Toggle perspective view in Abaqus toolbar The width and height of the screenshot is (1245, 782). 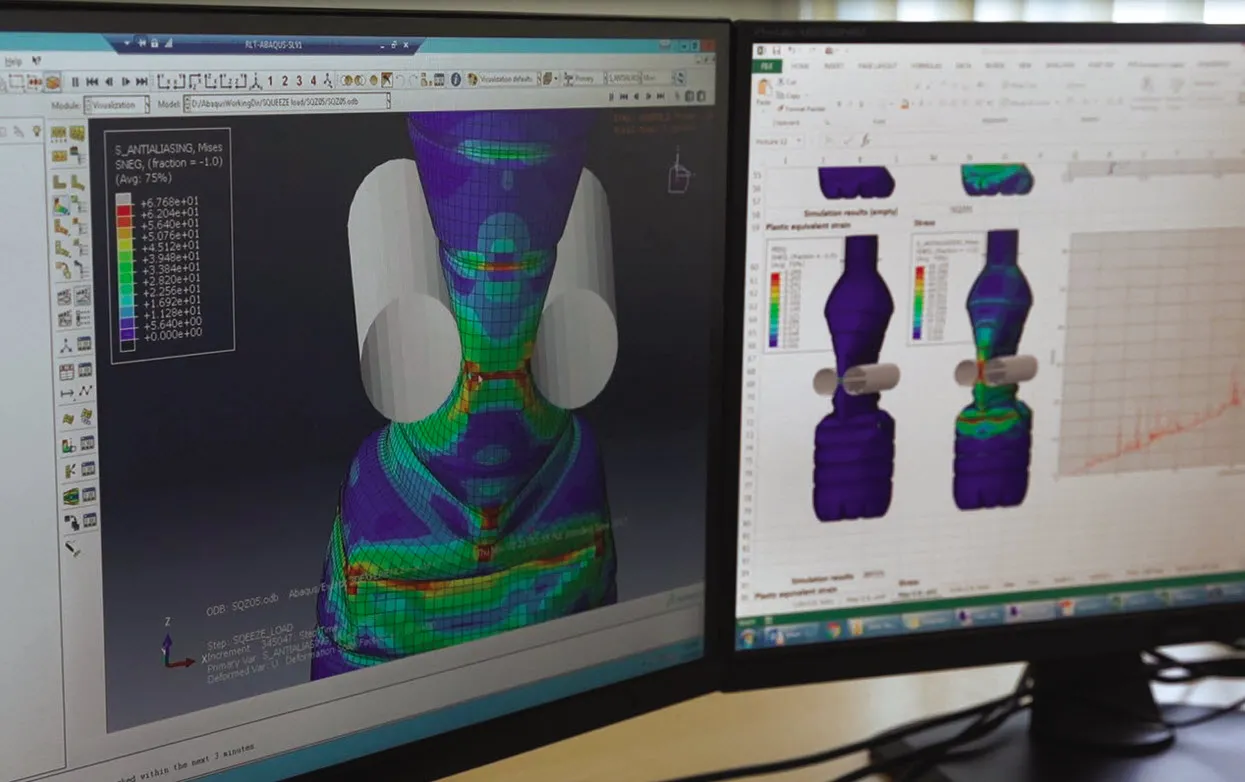pos(385,81)
